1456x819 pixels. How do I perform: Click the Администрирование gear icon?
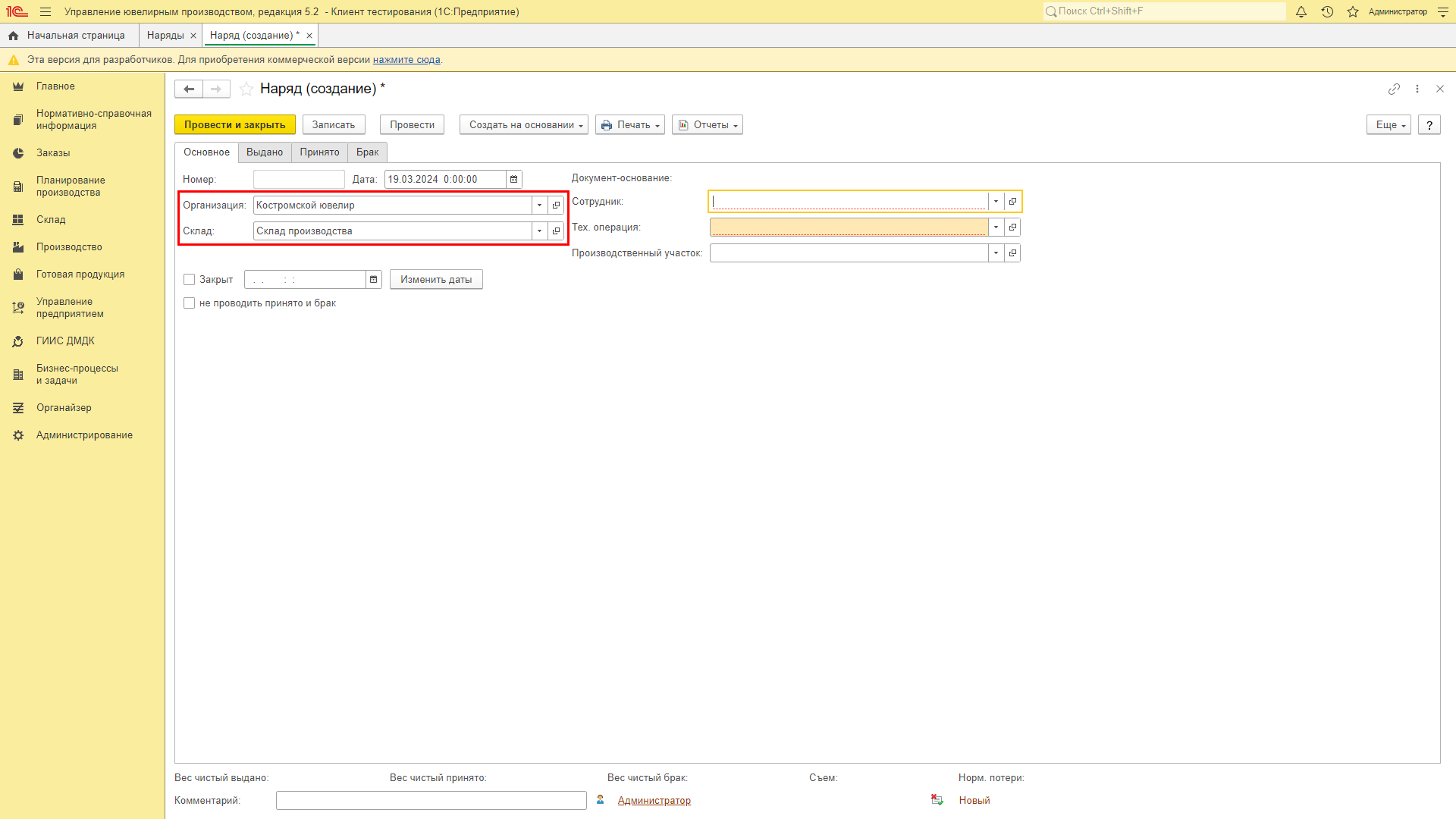coord(18,435)
